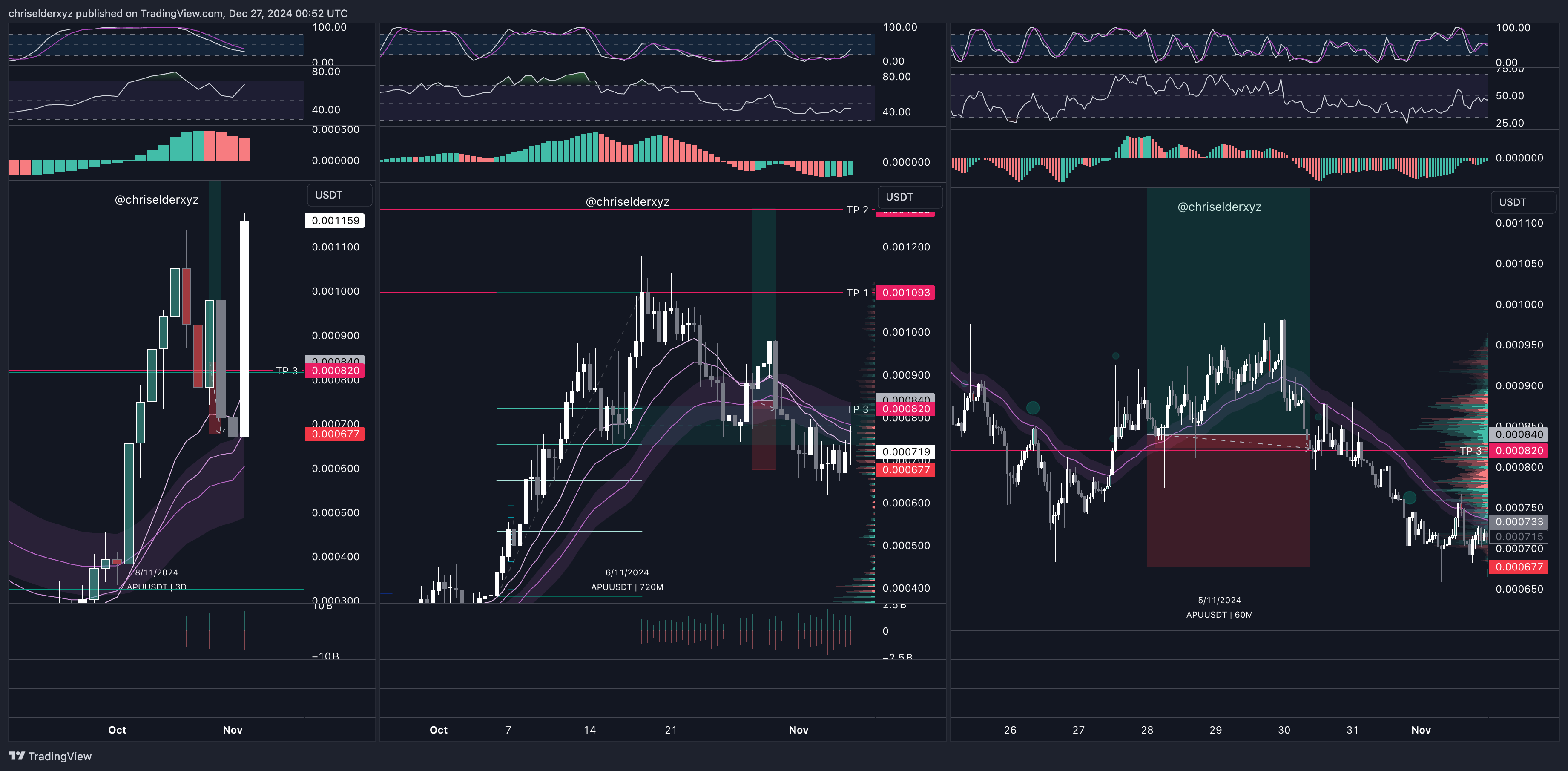Viewport: 1568px width, 771px height.
Task: Open the USDT currency selector on 60M chart
Action: [x=1522, y=202]
